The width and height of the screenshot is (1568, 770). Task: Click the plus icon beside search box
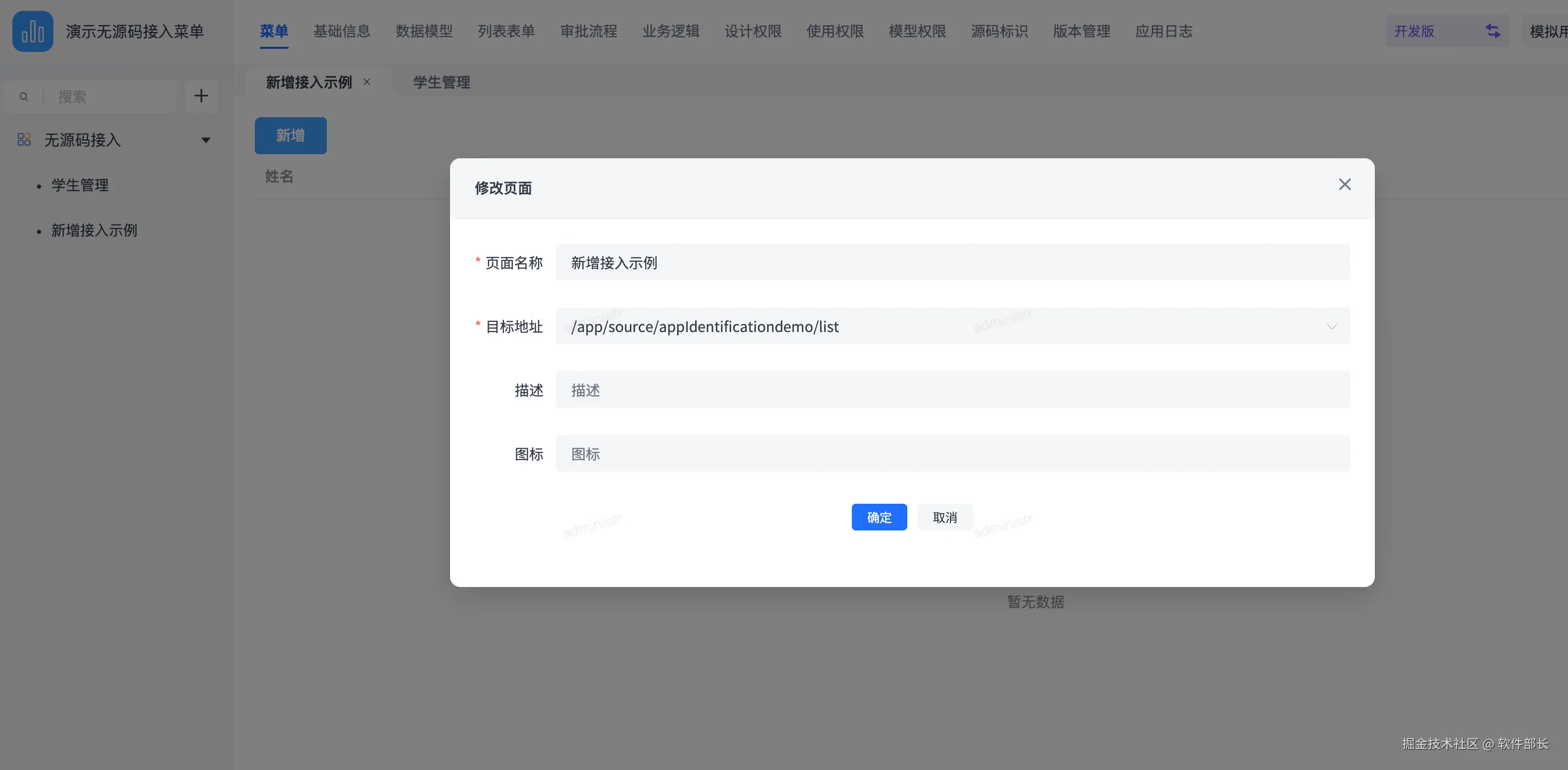click(201, 96)
